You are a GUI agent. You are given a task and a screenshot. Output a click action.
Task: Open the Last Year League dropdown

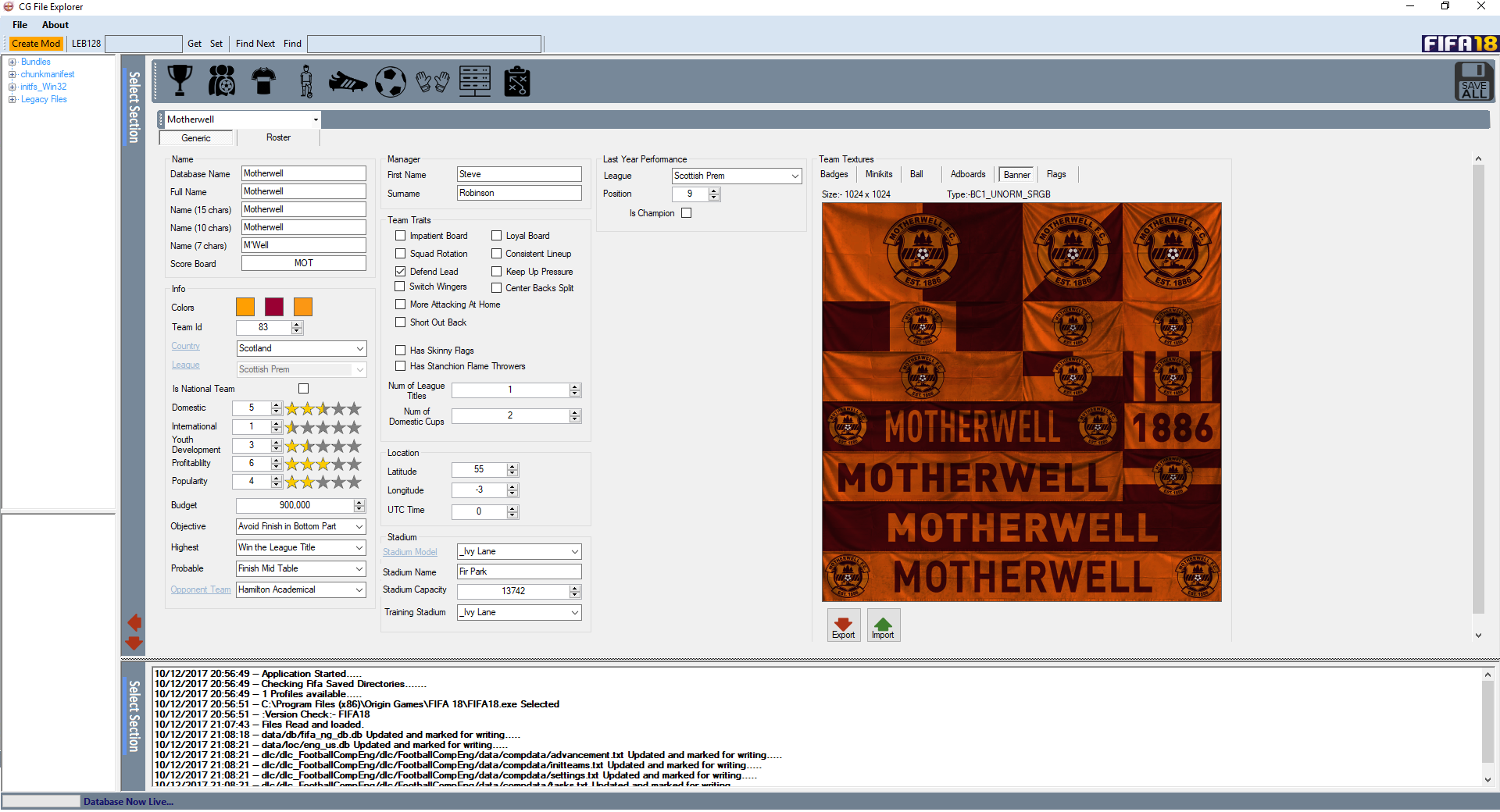click(x=795, y=176)
